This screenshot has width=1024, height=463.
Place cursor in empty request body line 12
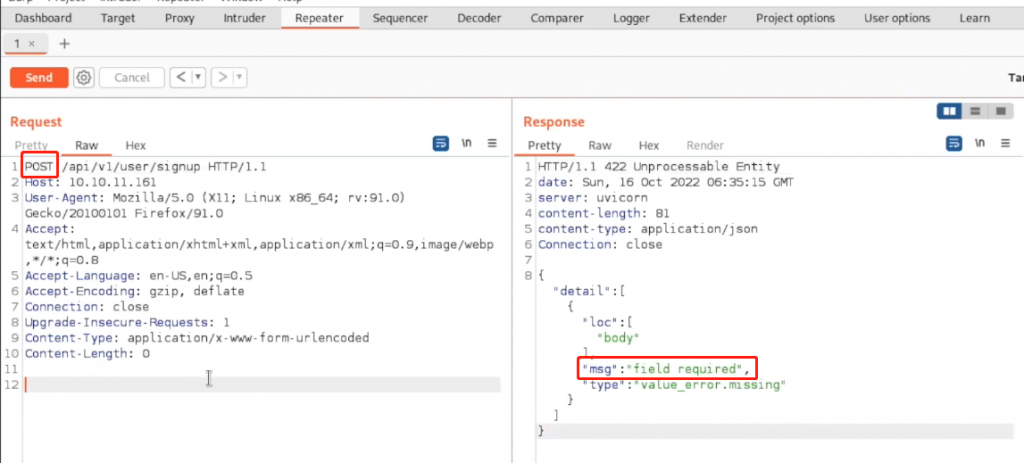261,385
